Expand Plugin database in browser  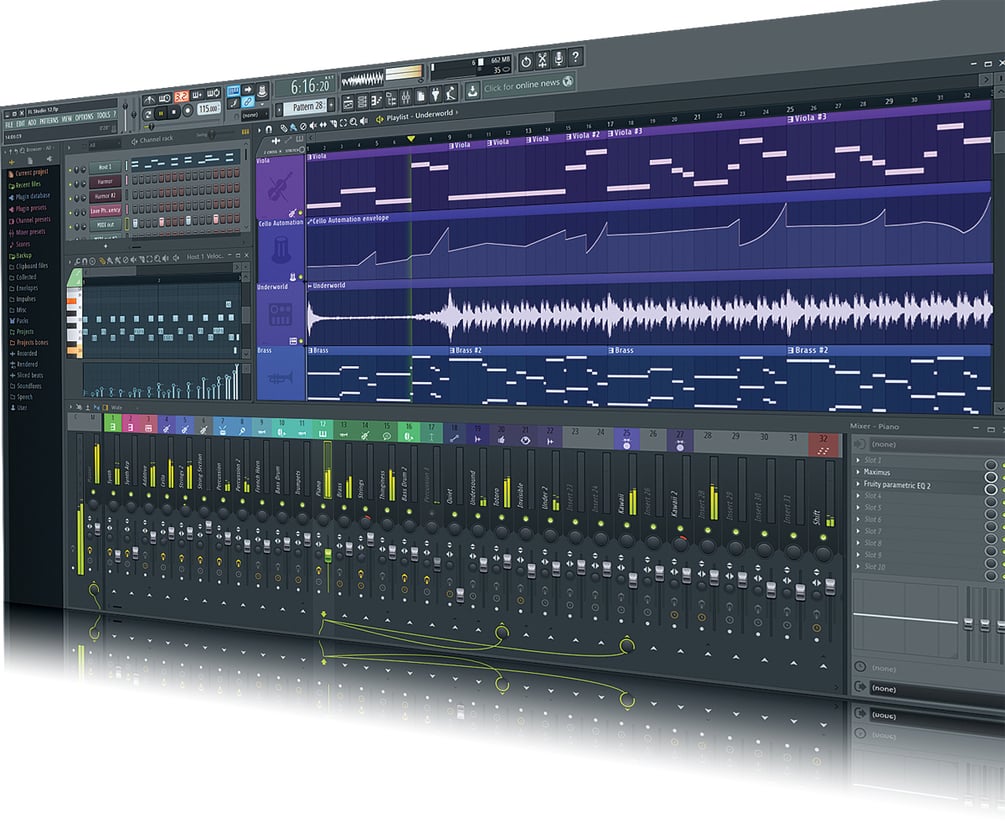click(28, 196)
